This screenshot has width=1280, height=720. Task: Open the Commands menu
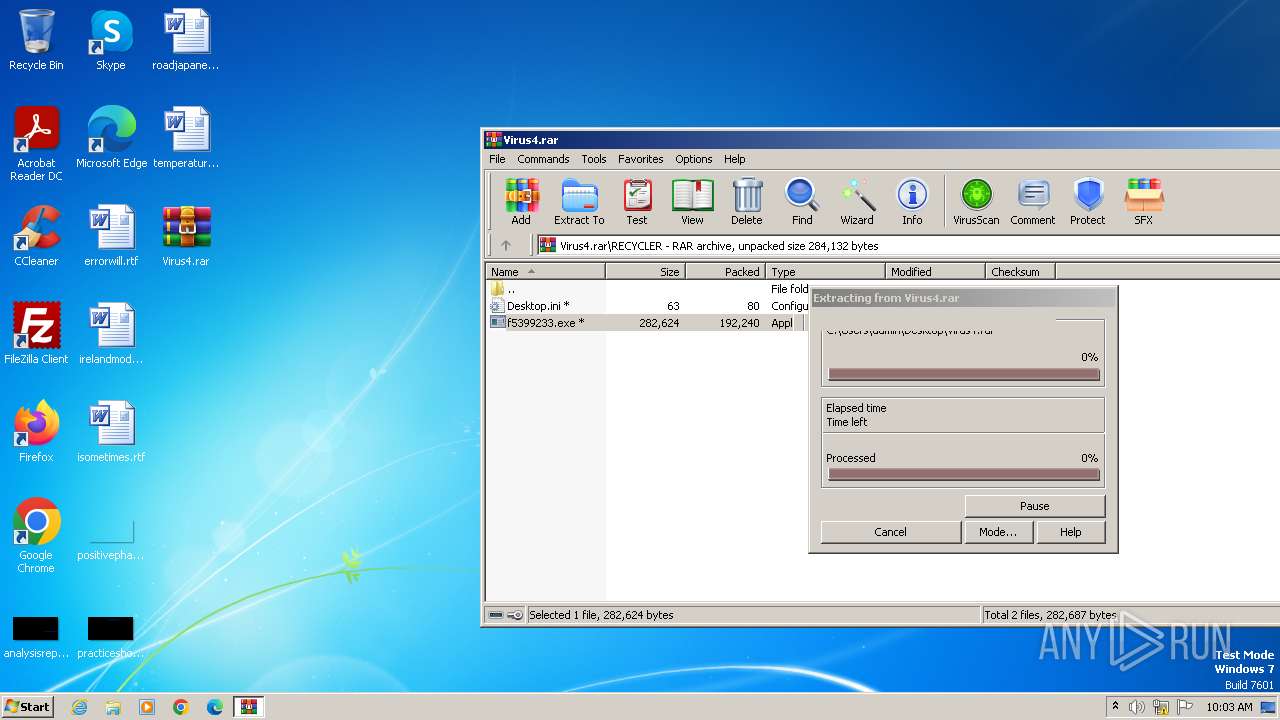[543, 159]
